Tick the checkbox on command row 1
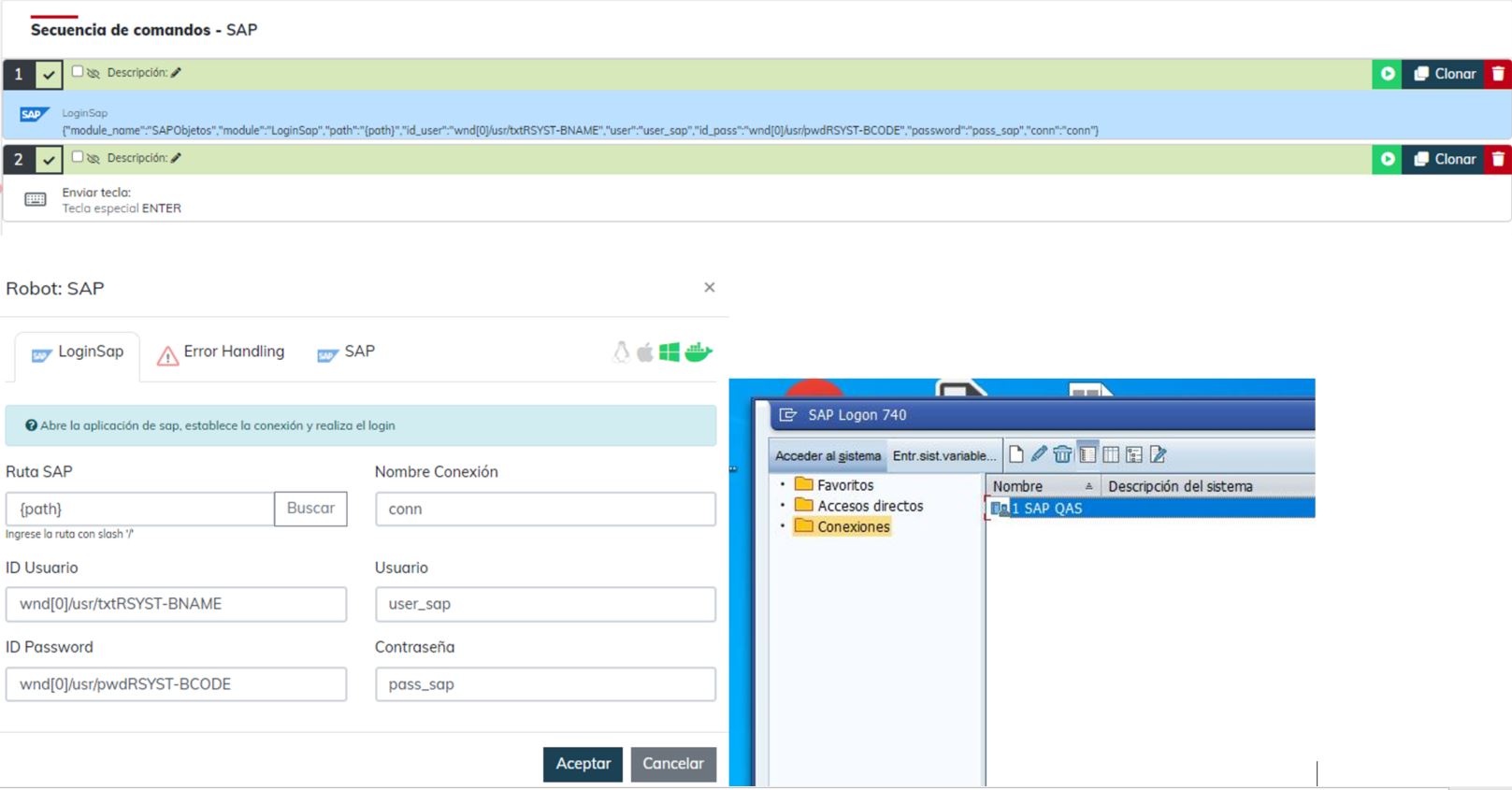1512x790 pixels. click(x=78, y=71)
